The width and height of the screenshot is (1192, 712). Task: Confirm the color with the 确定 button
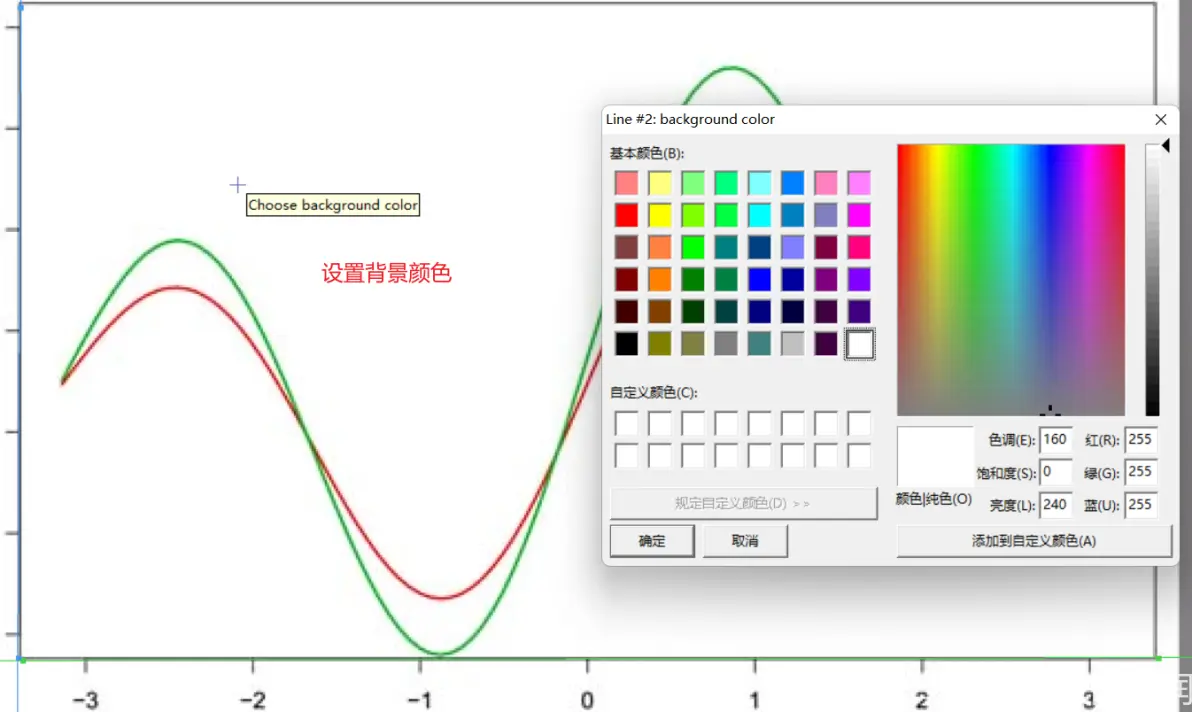coord(651,541)
